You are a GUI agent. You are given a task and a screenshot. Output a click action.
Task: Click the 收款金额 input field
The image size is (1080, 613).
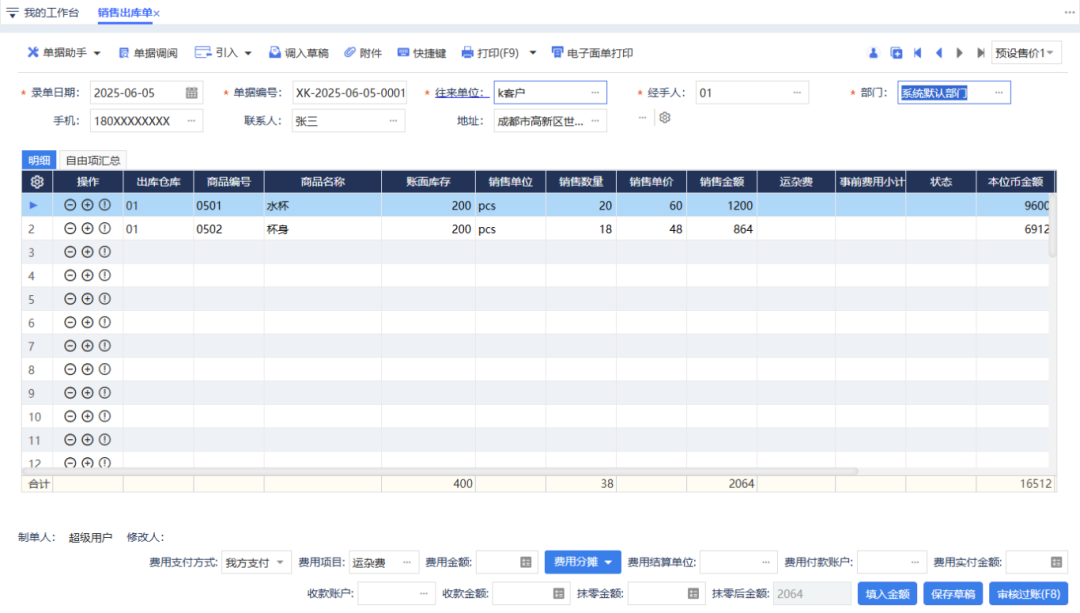[519, 594]
